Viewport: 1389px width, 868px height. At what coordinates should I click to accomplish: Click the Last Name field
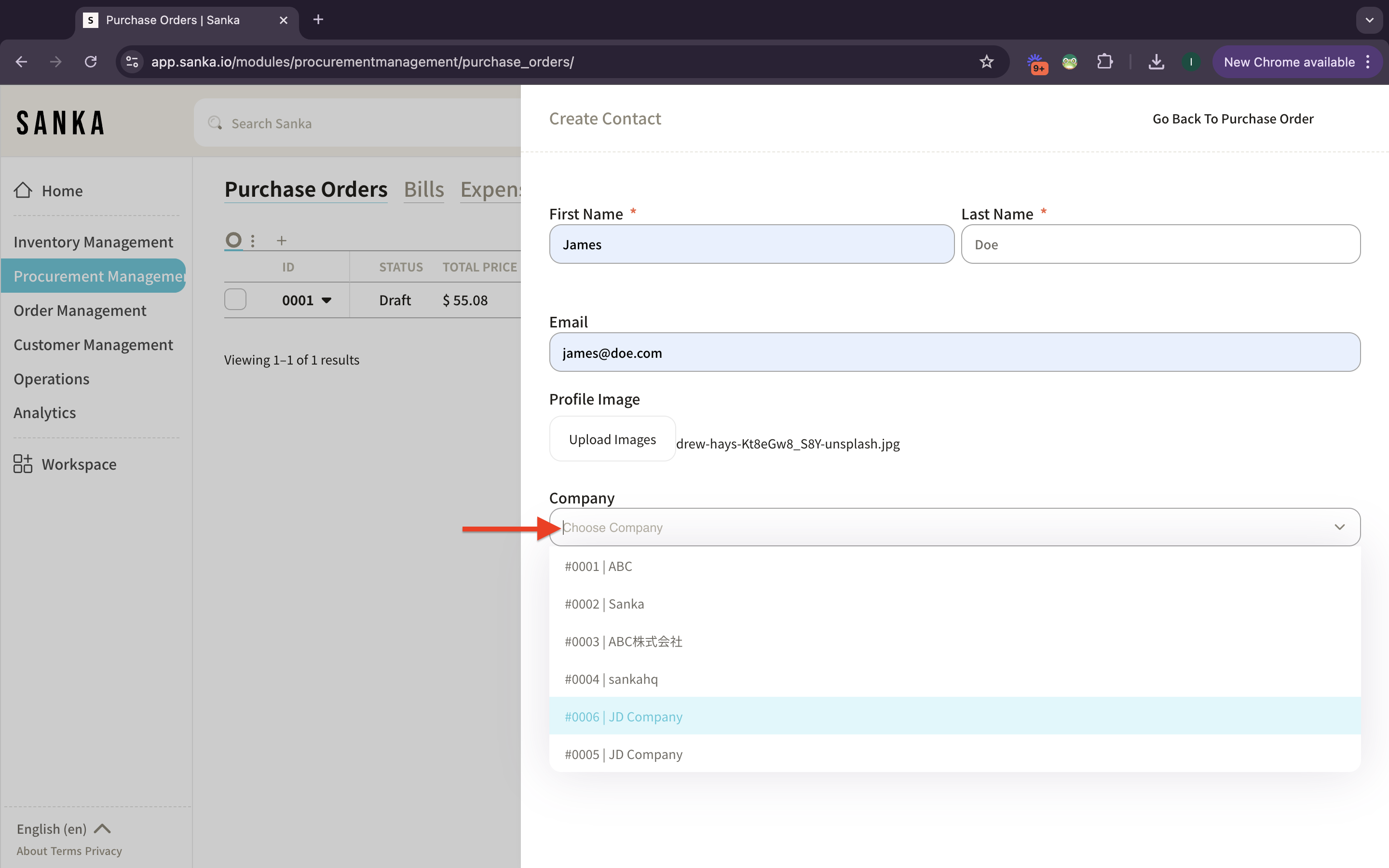click(1160, 244)
